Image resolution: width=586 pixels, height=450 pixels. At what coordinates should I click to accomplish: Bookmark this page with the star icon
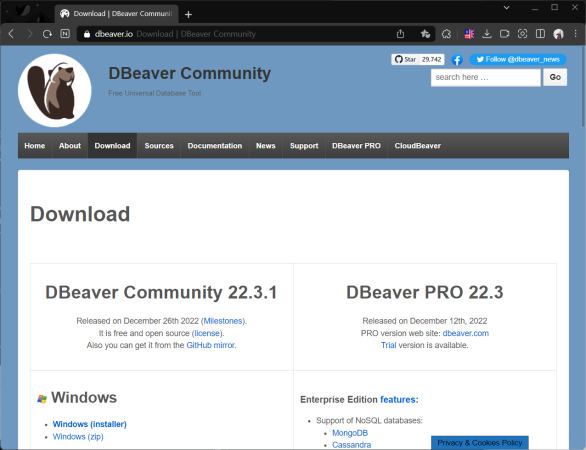click(425, 34)
